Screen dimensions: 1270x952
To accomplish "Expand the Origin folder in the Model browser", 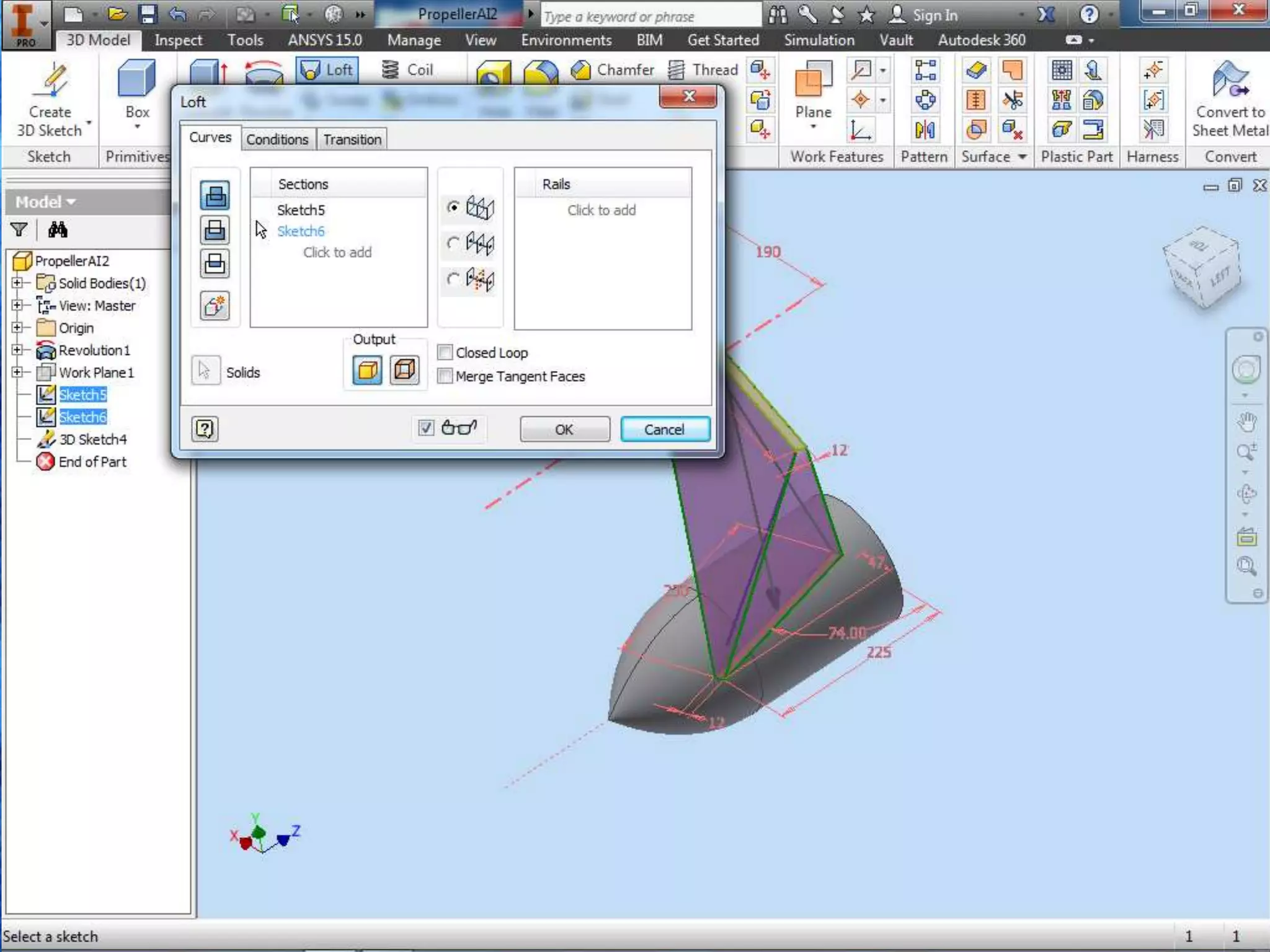I will pyautogui.click(x=17, y=327).
